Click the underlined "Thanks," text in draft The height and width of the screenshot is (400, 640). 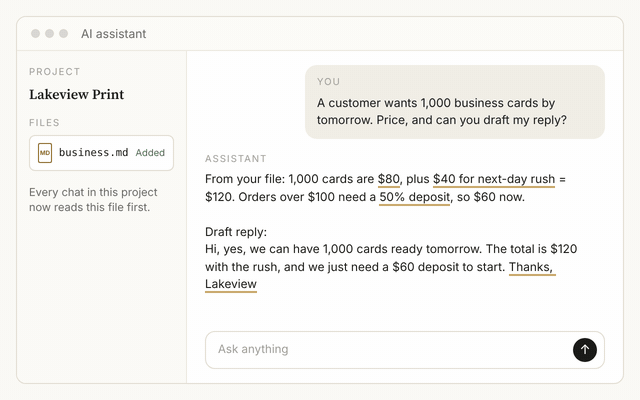[x=531, y=267]
